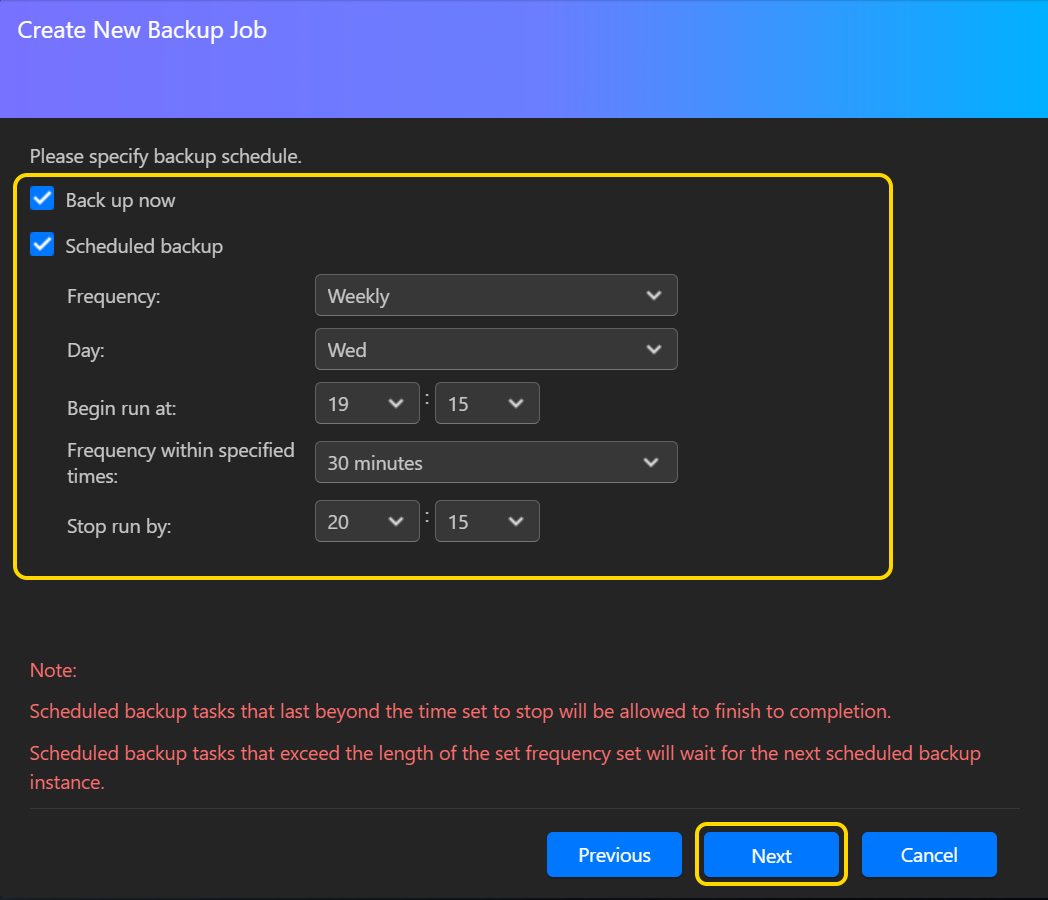The image size is (1048, 900).
Task: Click the chevron arrow in the Weekly field
Action: 654,296
